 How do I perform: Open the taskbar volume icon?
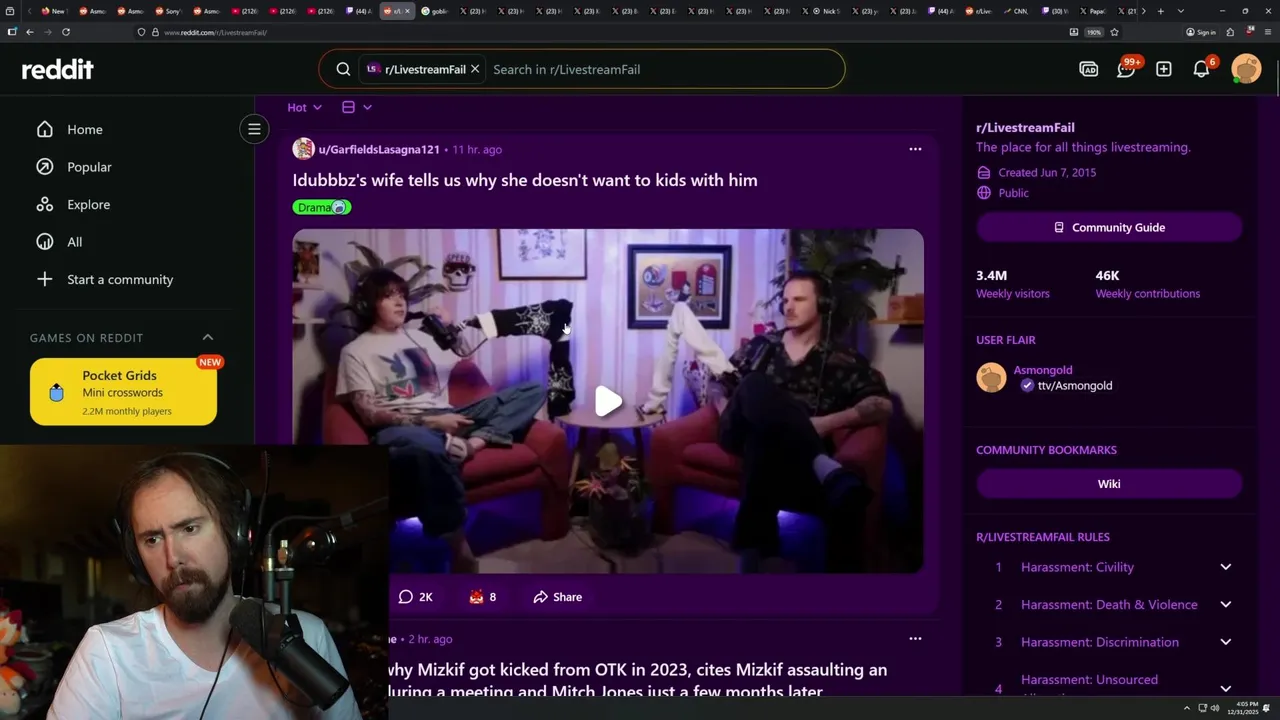(1215, 708)
